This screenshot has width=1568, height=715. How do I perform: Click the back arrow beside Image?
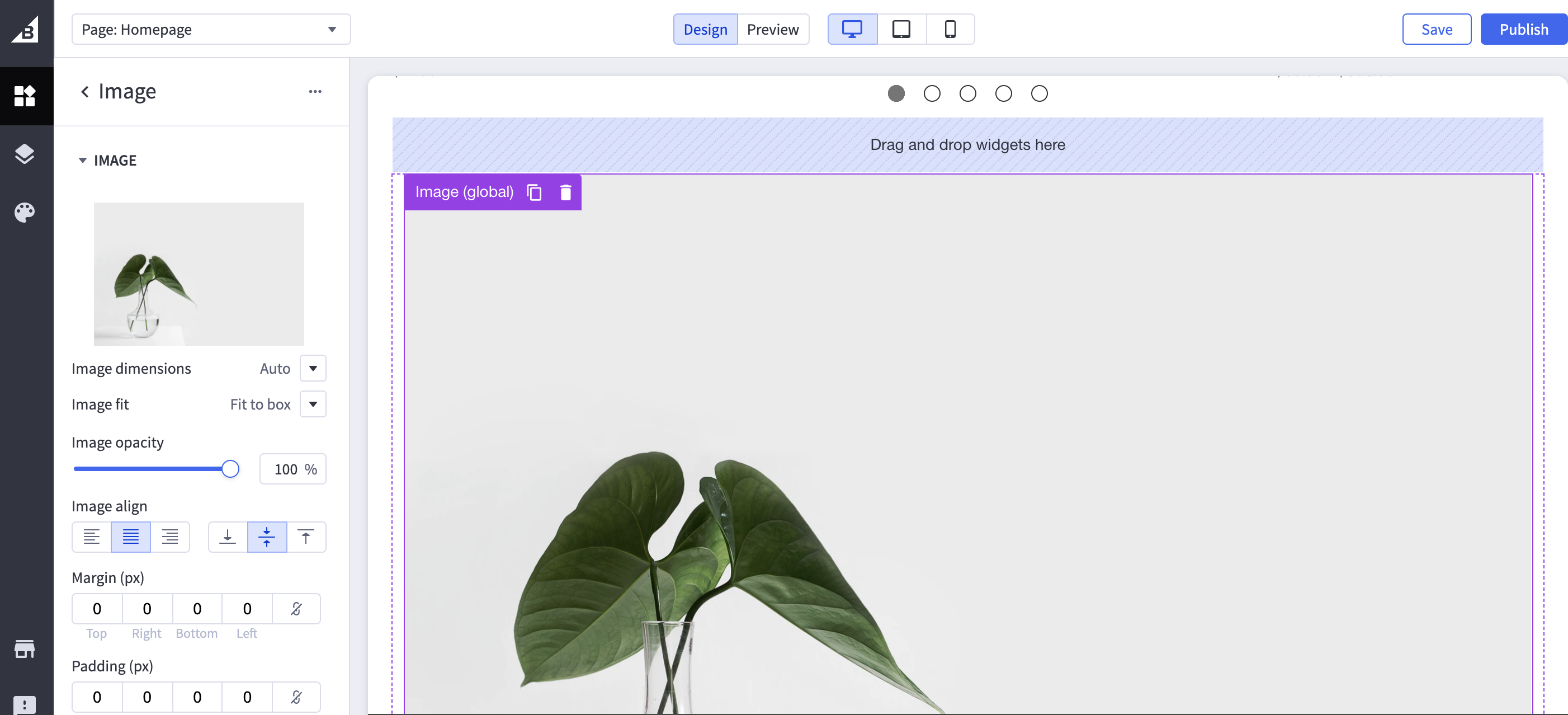84,91
